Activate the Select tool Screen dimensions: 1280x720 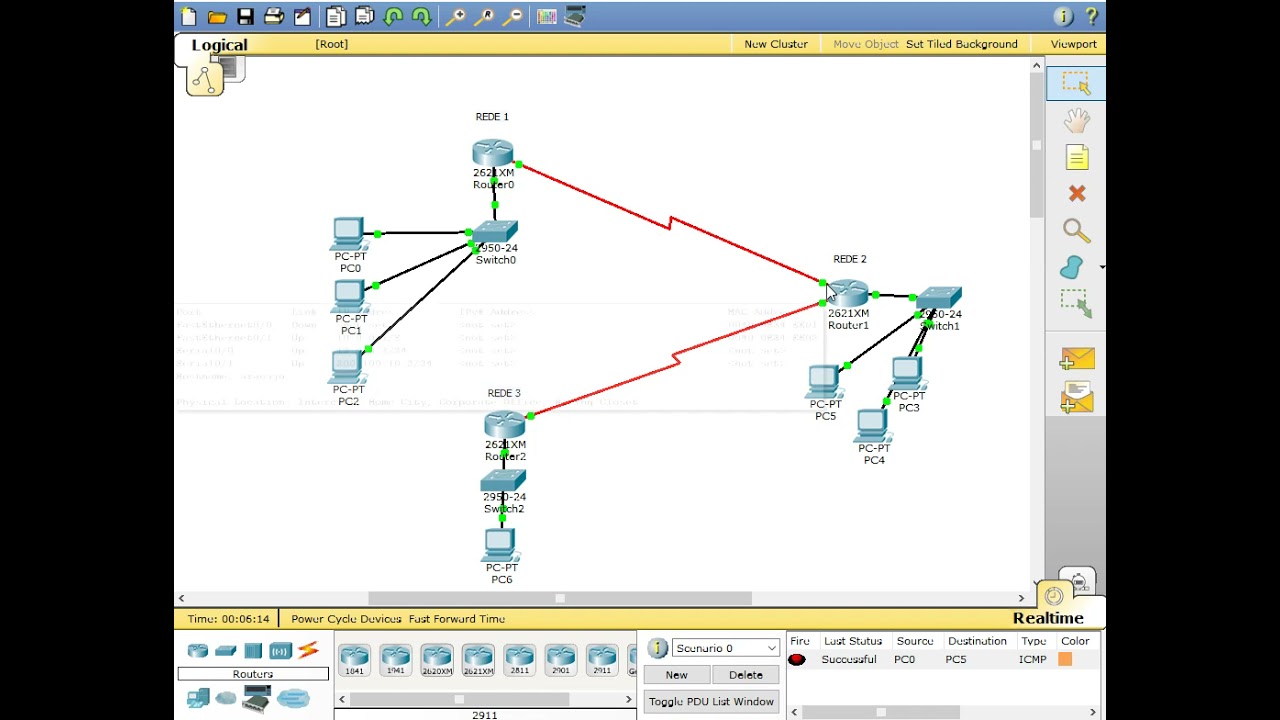[x=1076, y=83]
